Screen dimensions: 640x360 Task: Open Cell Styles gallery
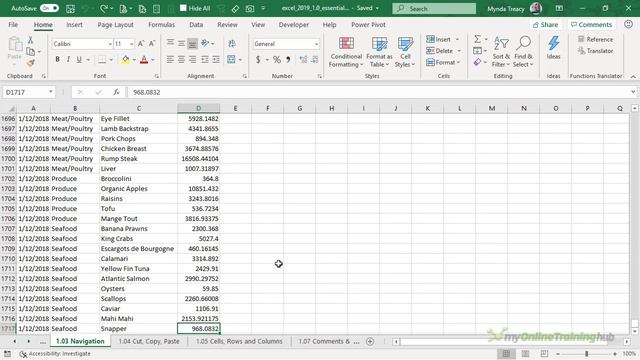[x=405, y=52]
